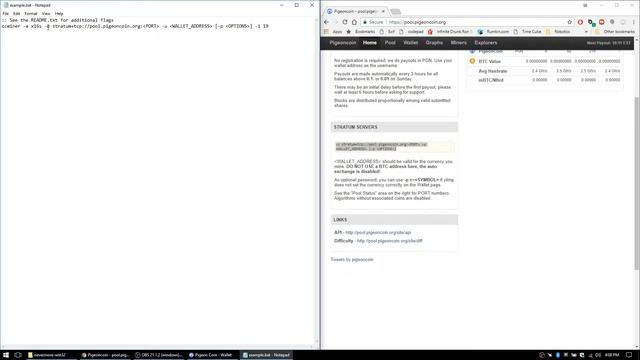Open the Miners navbar item
This screenshot has width=640, height=360.
[x=459, y=43]
